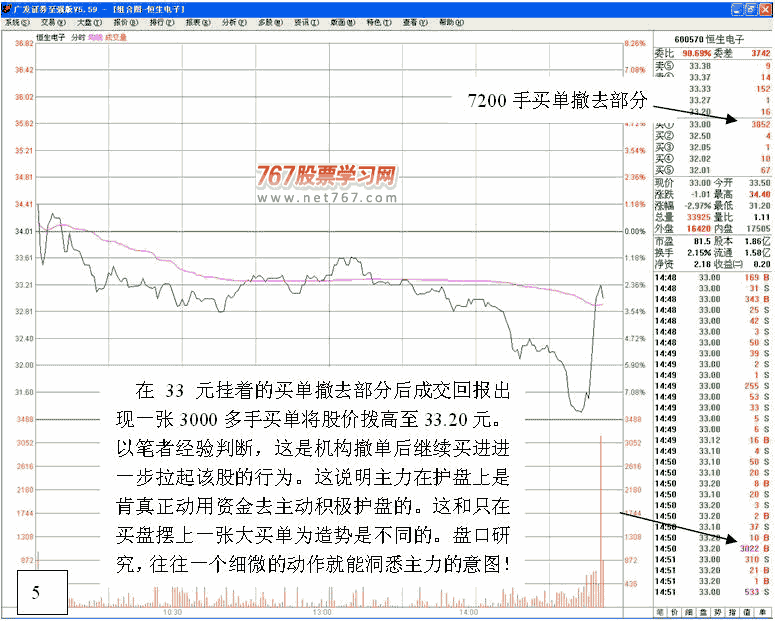Click the 净资 value 2.18
Image resolution: width=775 pixels, height=621 pixels.
702,265
